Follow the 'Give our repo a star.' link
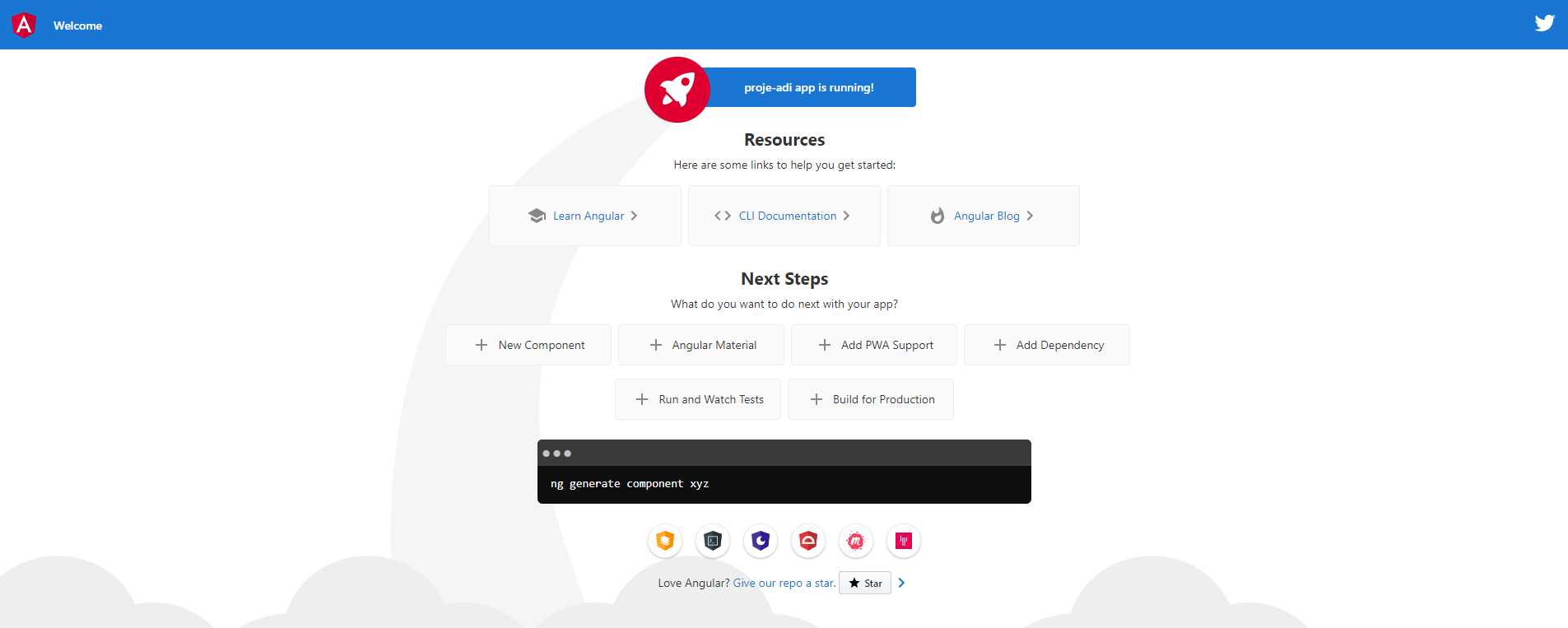This screenshot has height=628, width=1568. click(x=784, y=583)
